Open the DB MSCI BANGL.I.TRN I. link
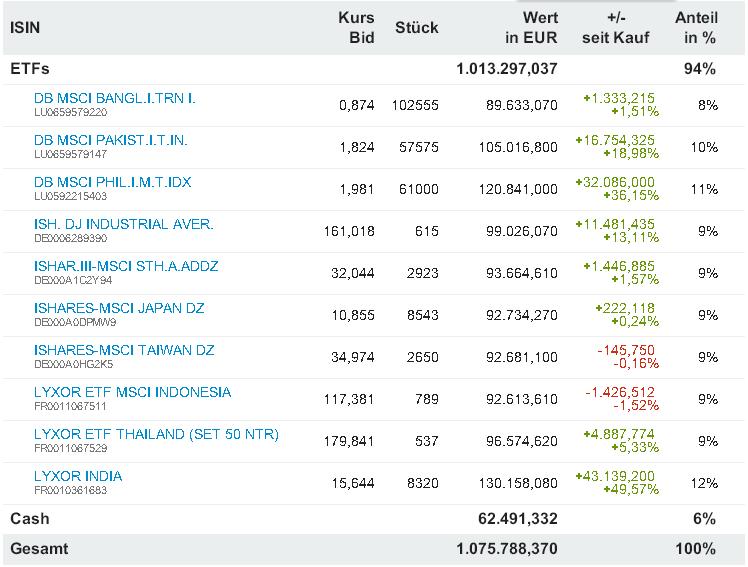The height and width of the screenshot is (567, 748). 115,98
